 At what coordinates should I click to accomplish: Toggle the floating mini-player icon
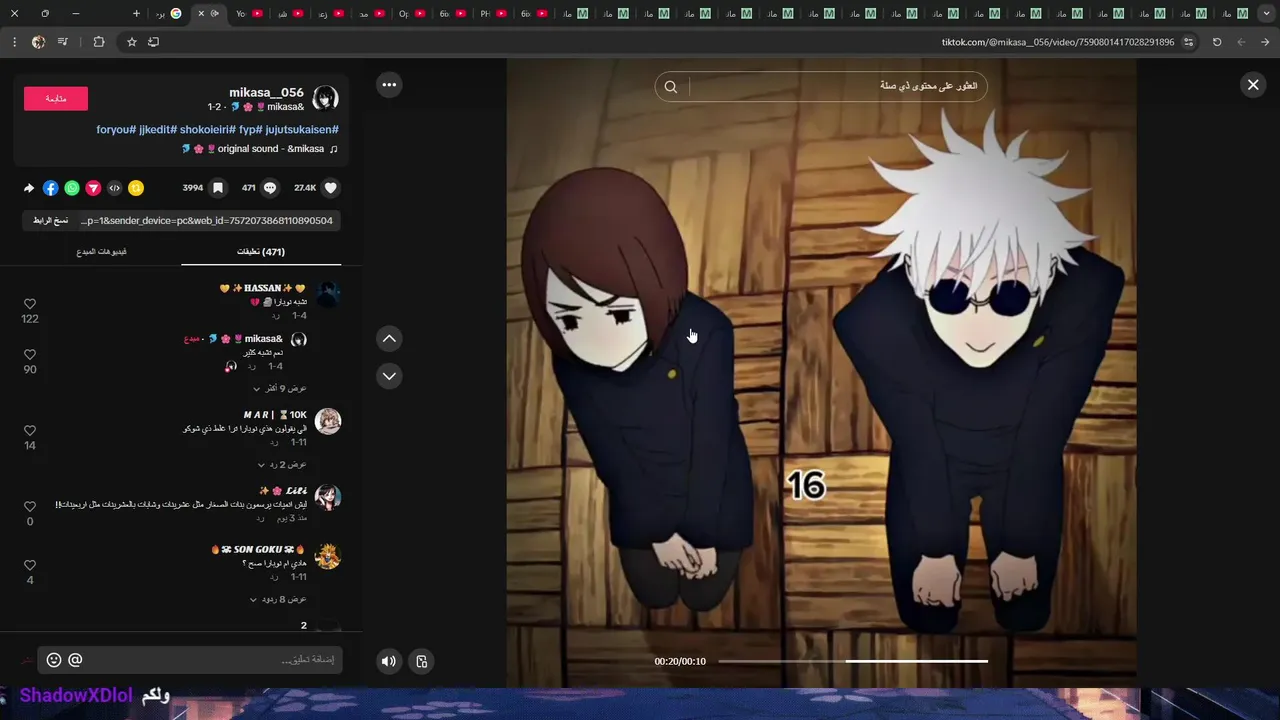point(422,661)
